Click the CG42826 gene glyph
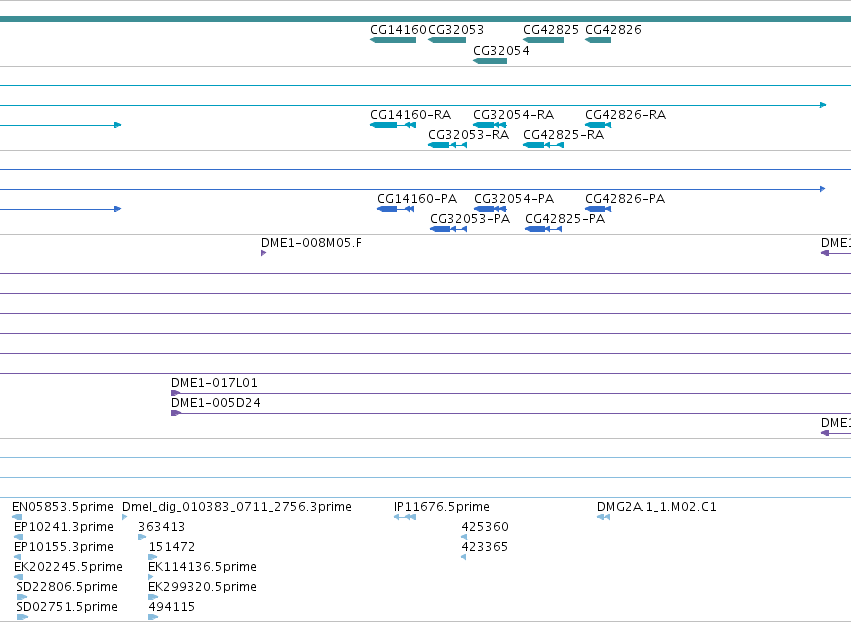Viewport: 851px width, 622px height. tap(598, 40)
